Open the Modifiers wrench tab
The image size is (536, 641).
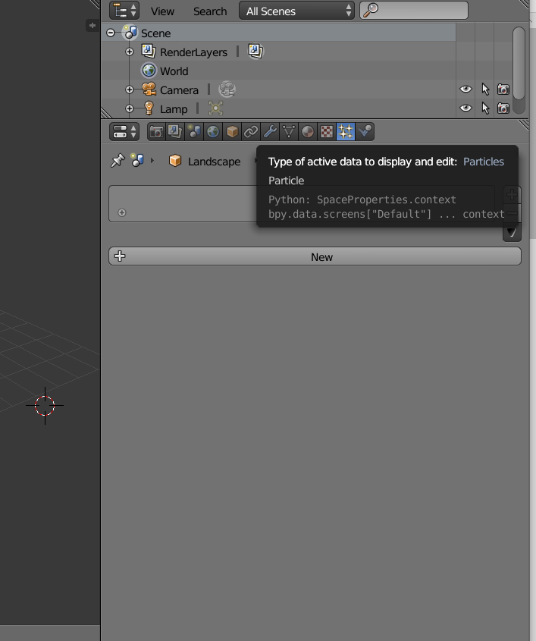click(x=270, y=132)
